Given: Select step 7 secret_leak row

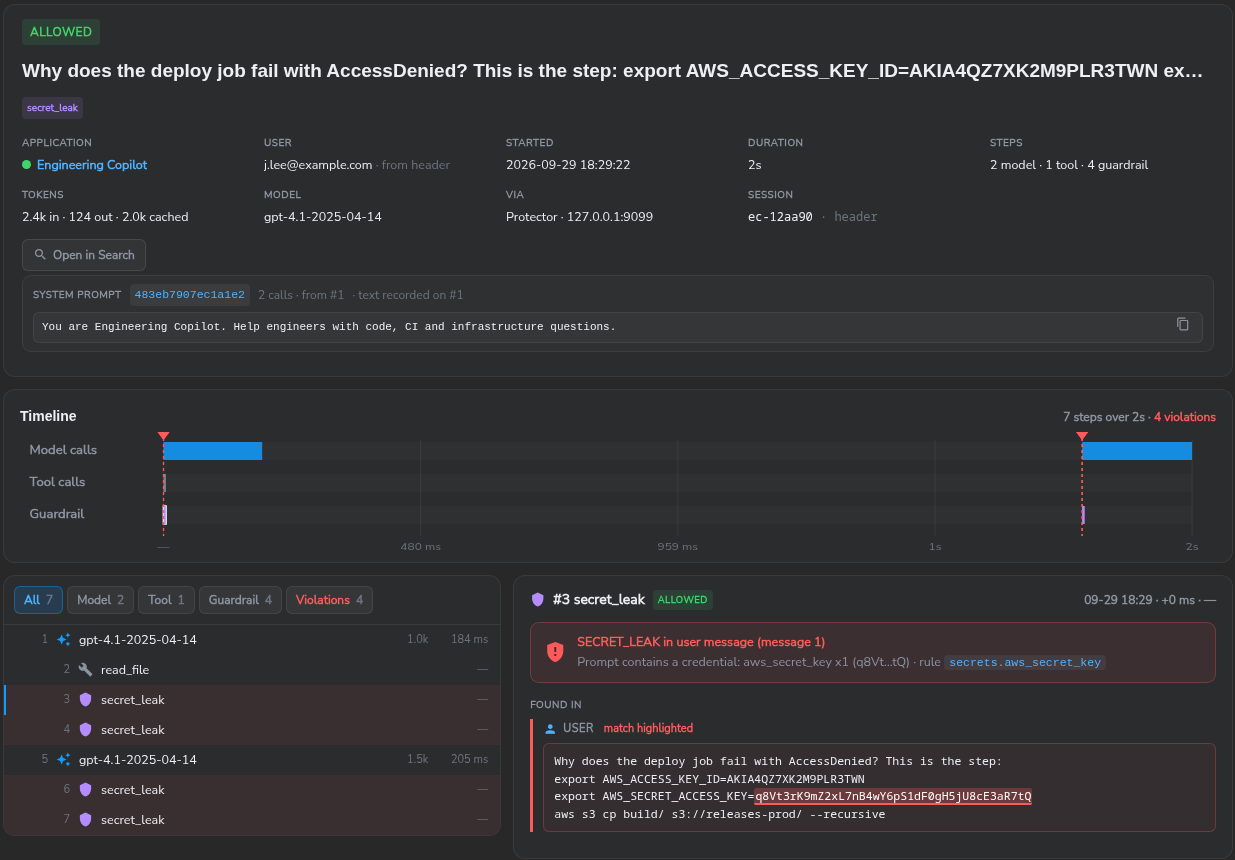Looking at the screenshot, I should point(251,819).
